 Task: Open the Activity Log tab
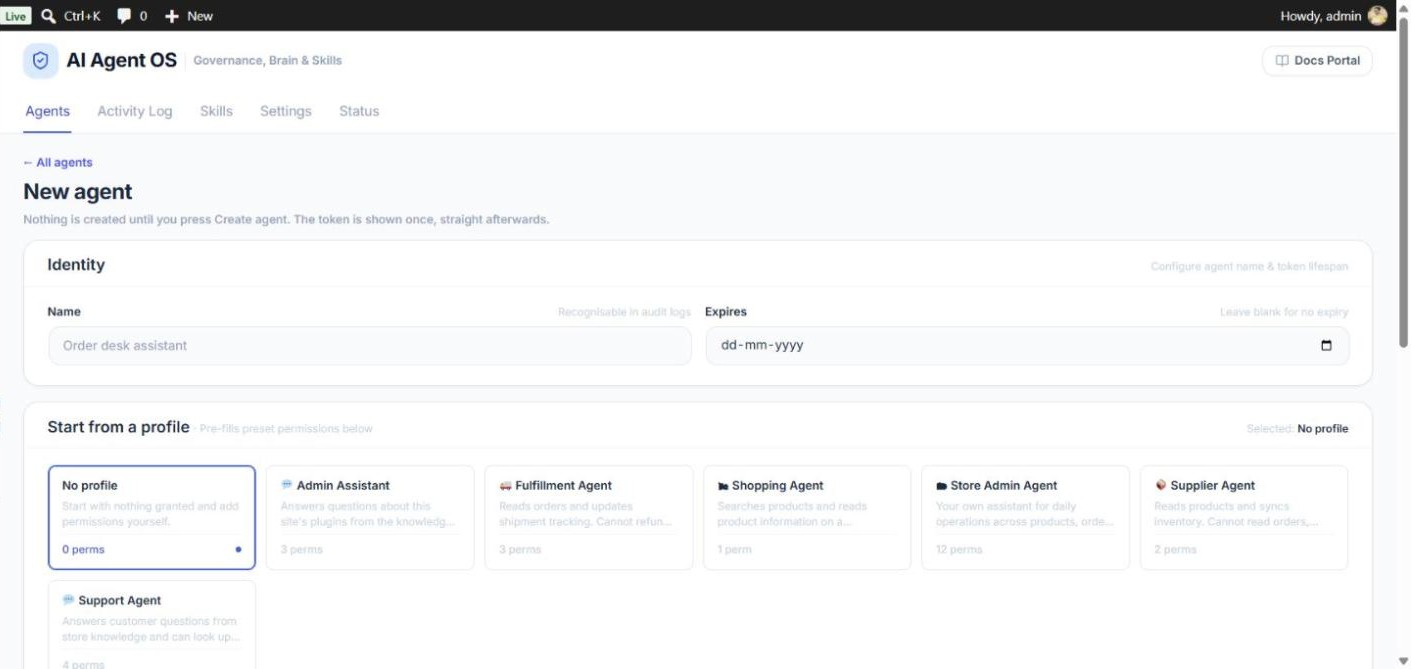pos(135,111)
